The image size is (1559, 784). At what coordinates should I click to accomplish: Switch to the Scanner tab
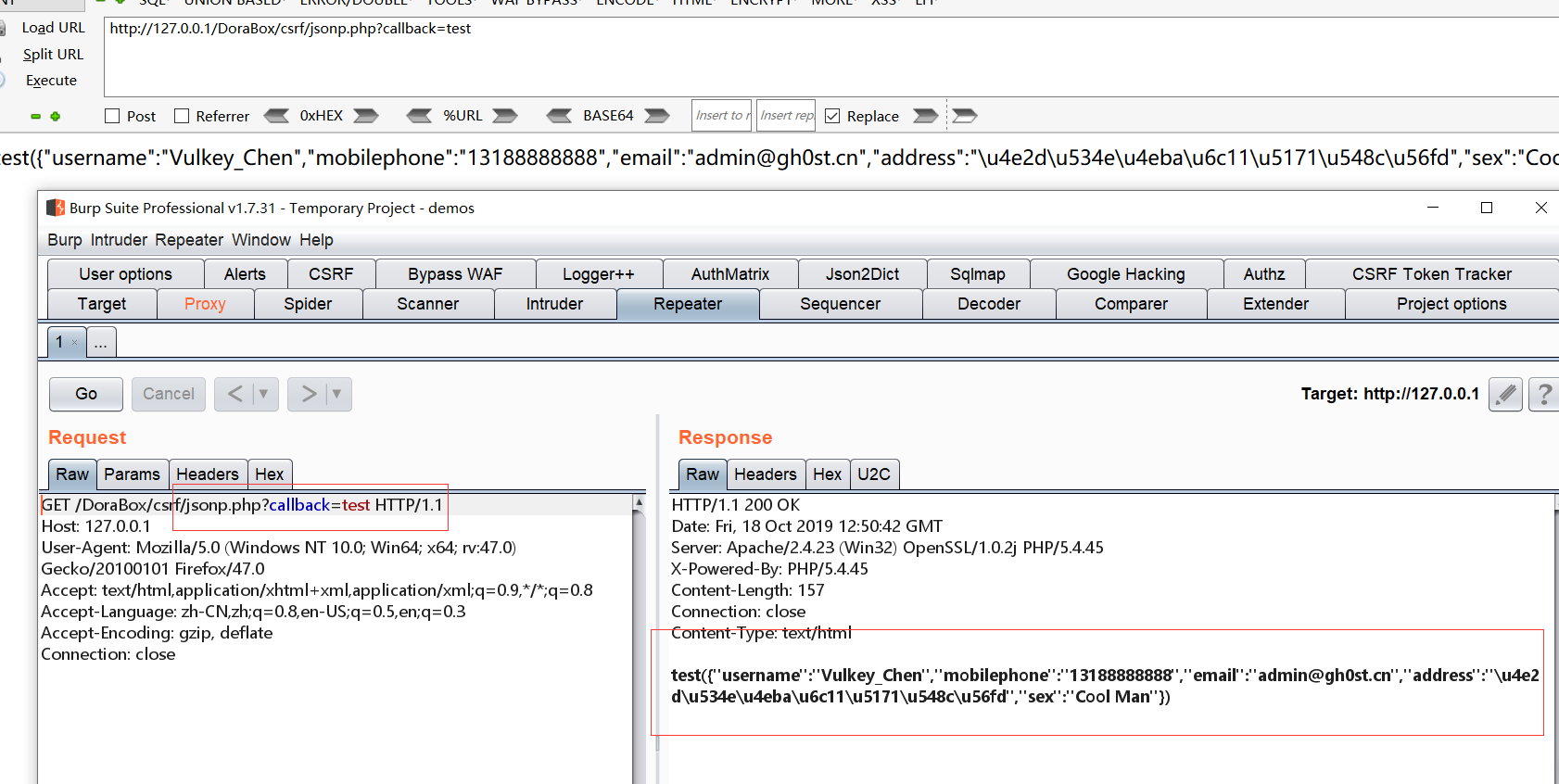(427, 304)
